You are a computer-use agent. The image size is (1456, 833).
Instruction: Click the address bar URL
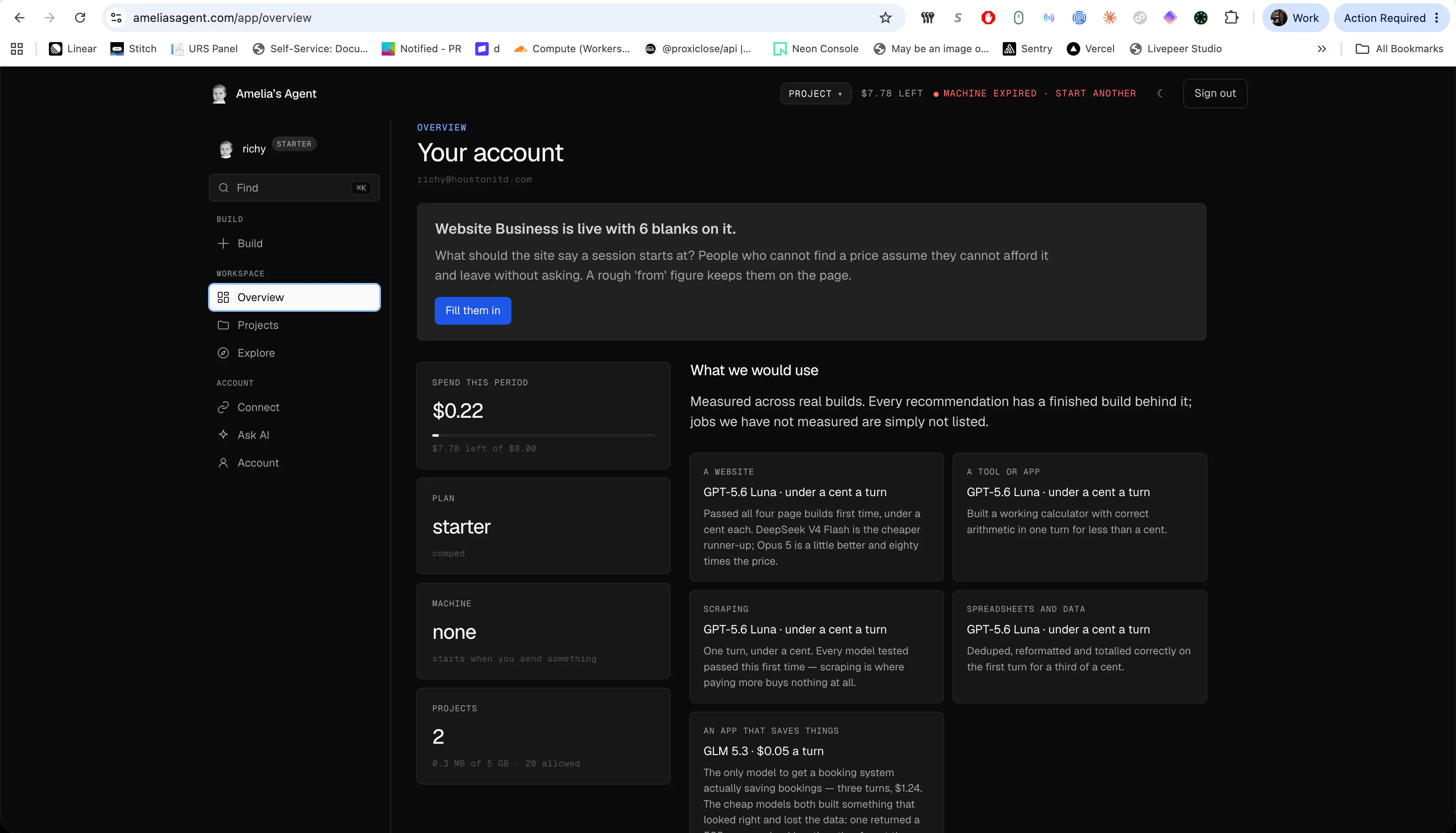tap(222, 18)
